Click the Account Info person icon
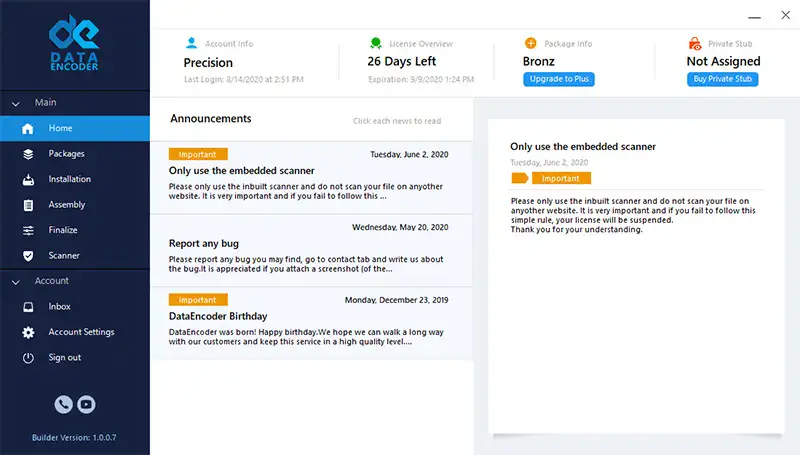Screen dimensions: 800x455 point(191,43)
